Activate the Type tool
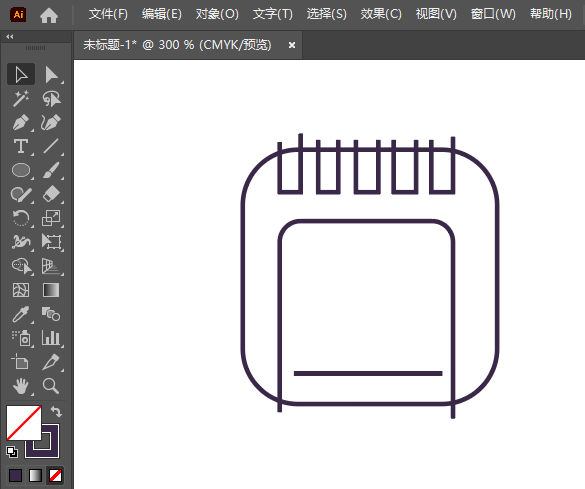 [x=21, y=146]
